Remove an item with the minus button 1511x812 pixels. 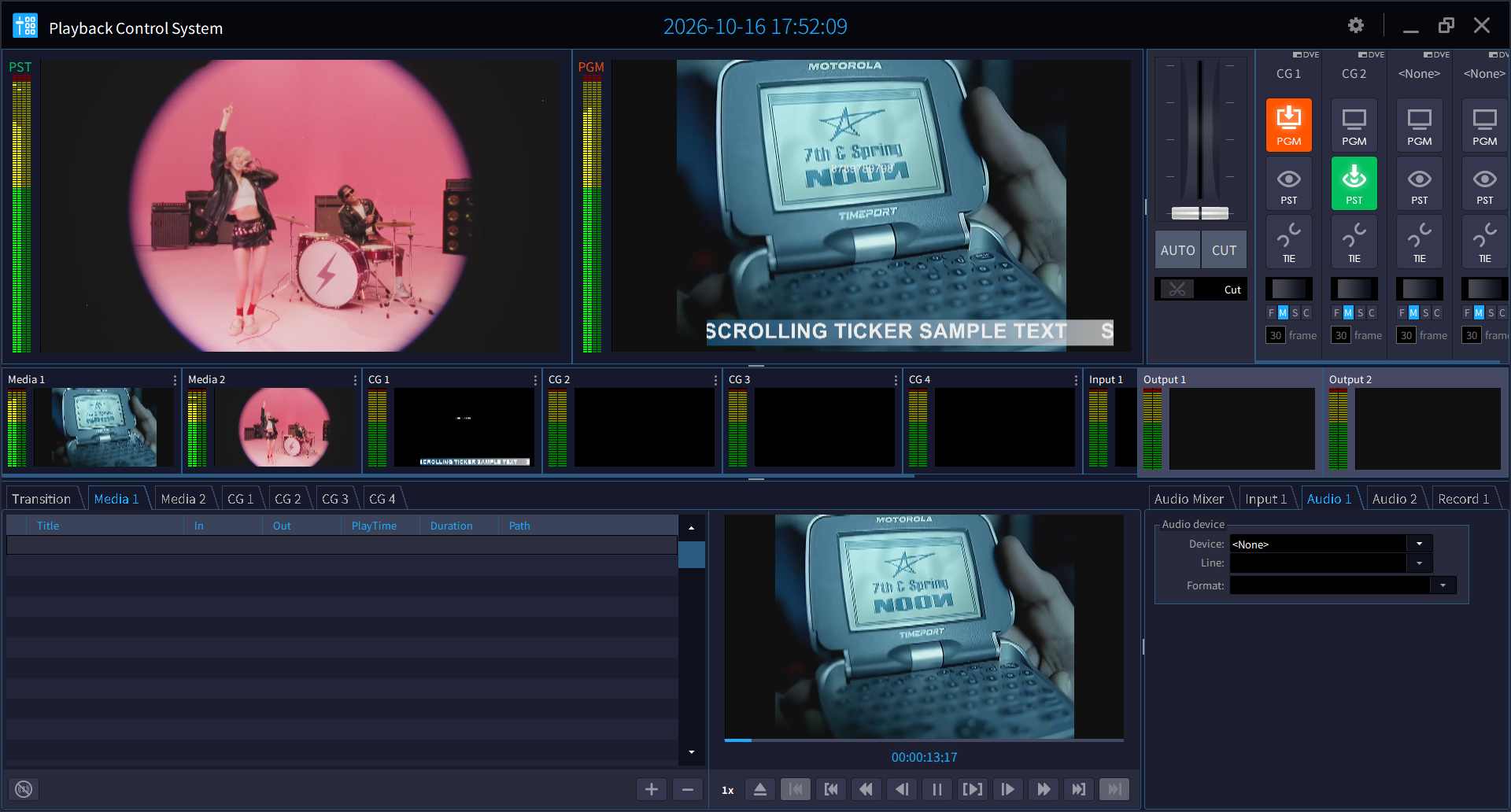tap(688, 789)
